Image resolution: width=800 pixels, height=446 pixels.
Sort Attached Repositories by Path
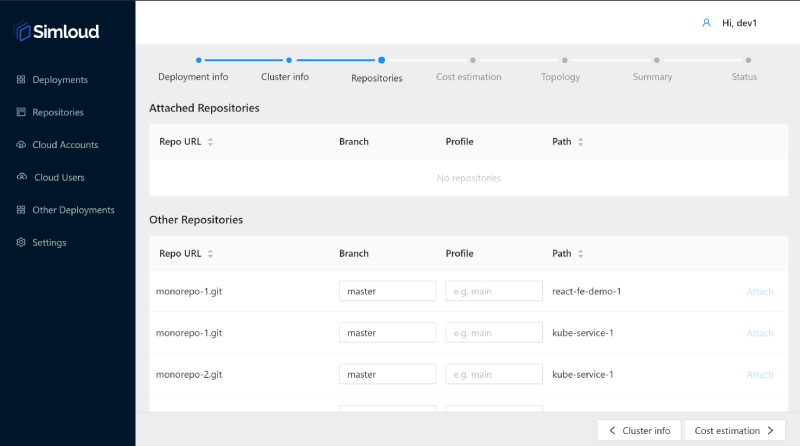(580, 142)
